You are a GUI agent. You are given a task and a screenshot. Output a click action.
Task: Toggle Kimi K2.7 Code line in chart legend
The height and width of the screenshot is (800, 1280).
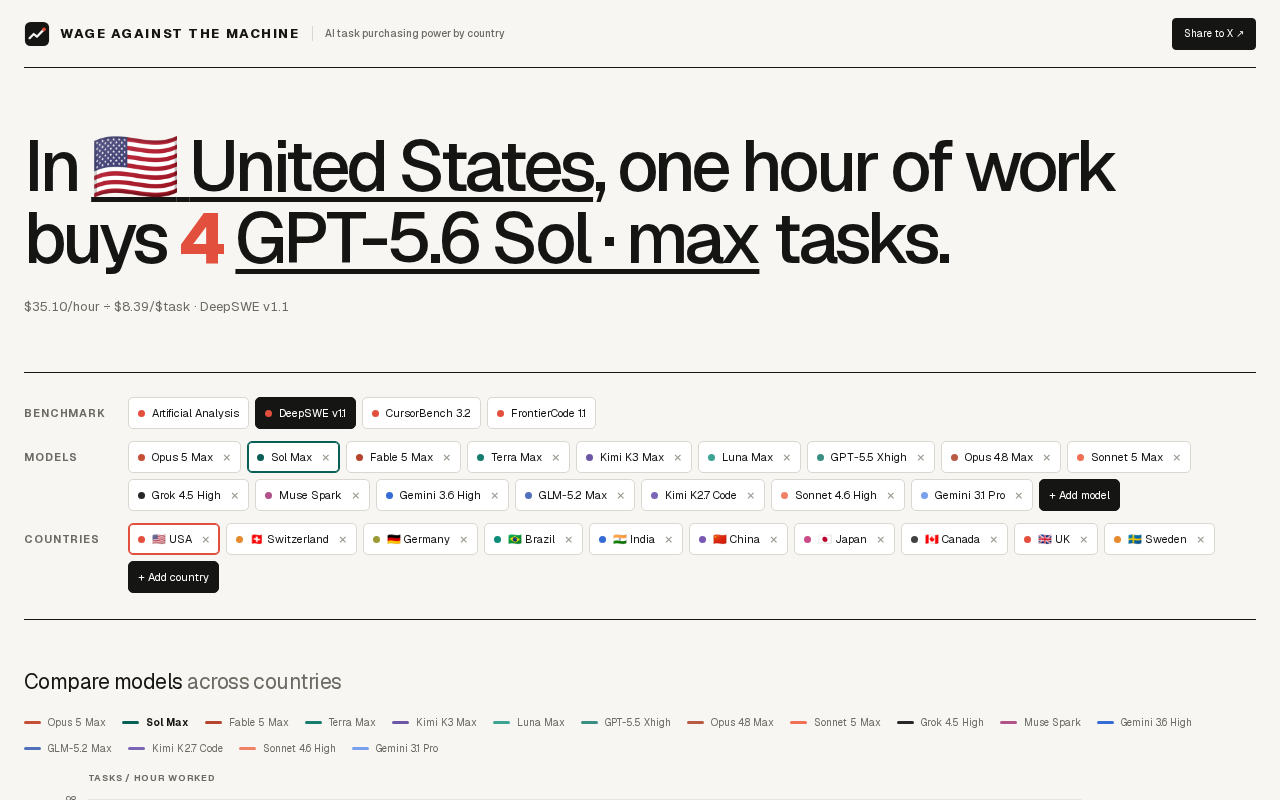click(x=175, y=748)
